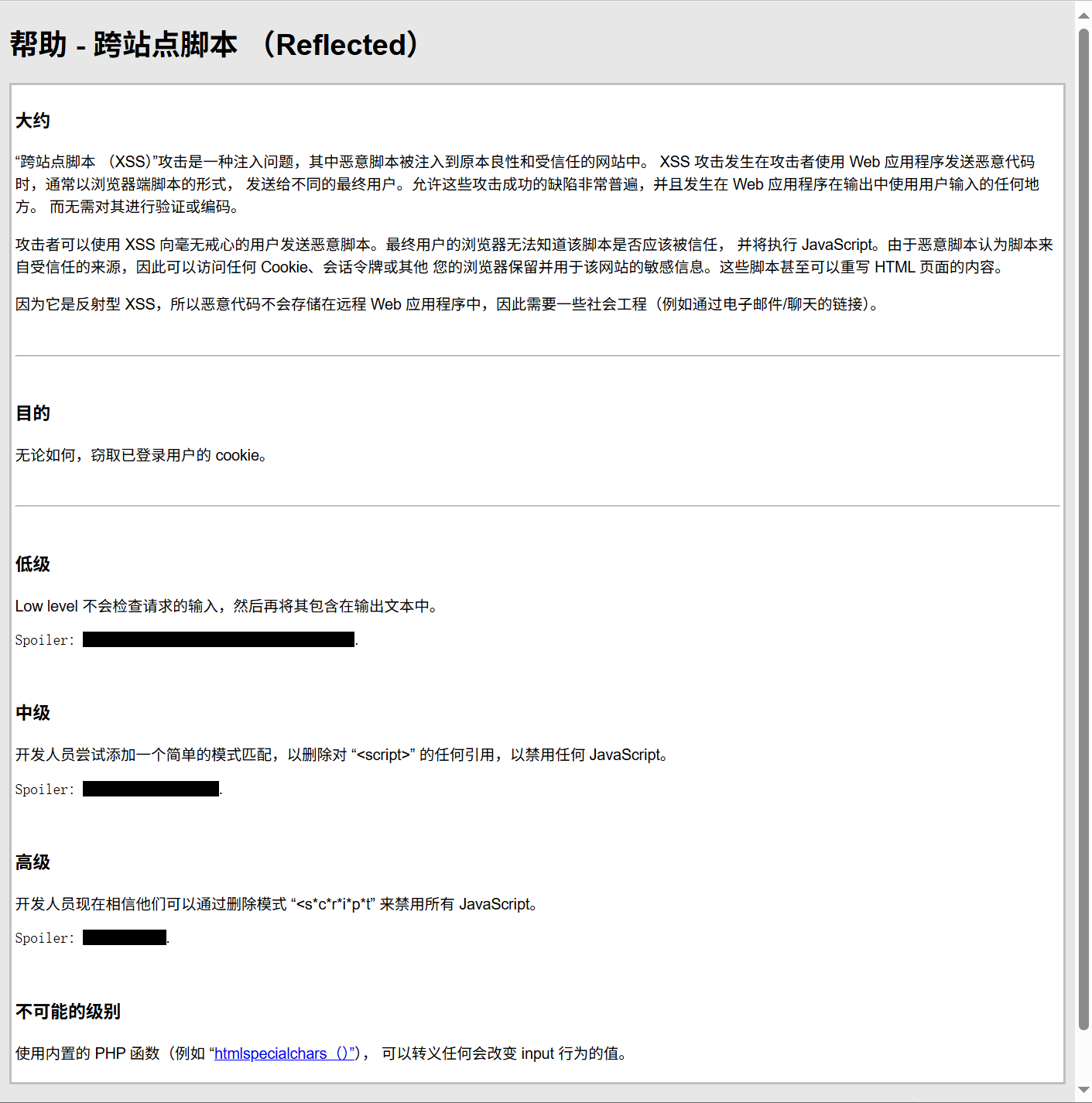Open the htmlspecialchars () documentation link
This screenshot has height=1103, width=1092.
click(x=282, y=1053)
